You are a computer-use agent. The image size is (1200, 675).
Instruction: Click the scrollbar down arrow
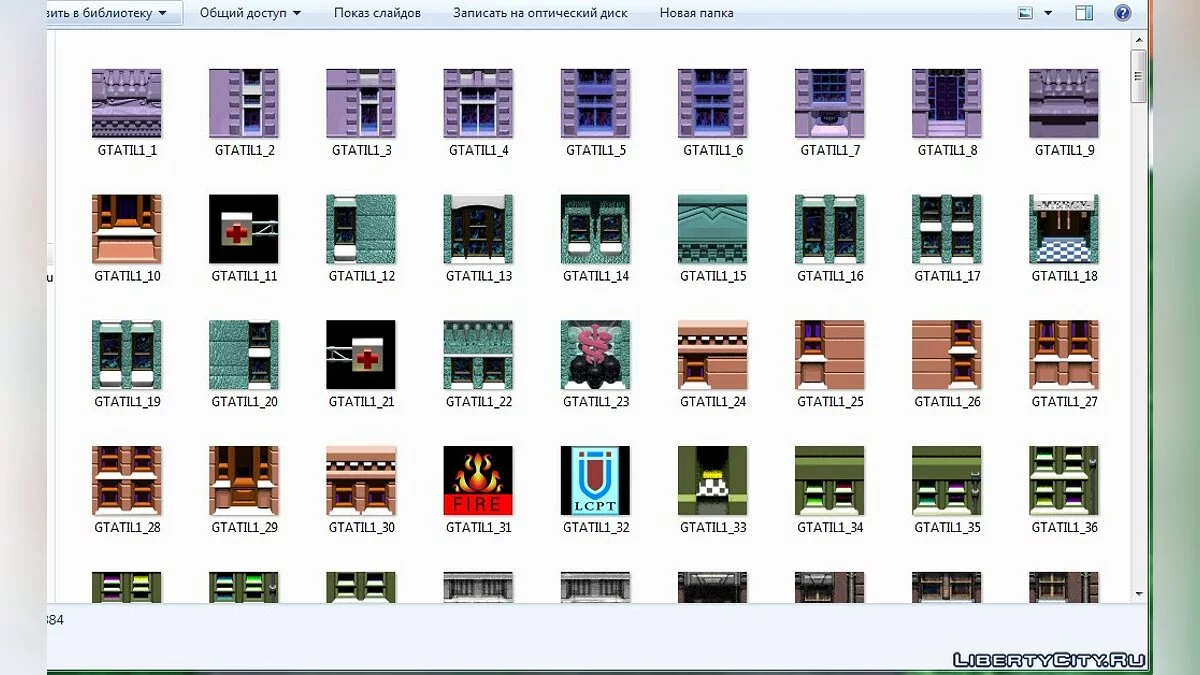(x=1138, y=594)
